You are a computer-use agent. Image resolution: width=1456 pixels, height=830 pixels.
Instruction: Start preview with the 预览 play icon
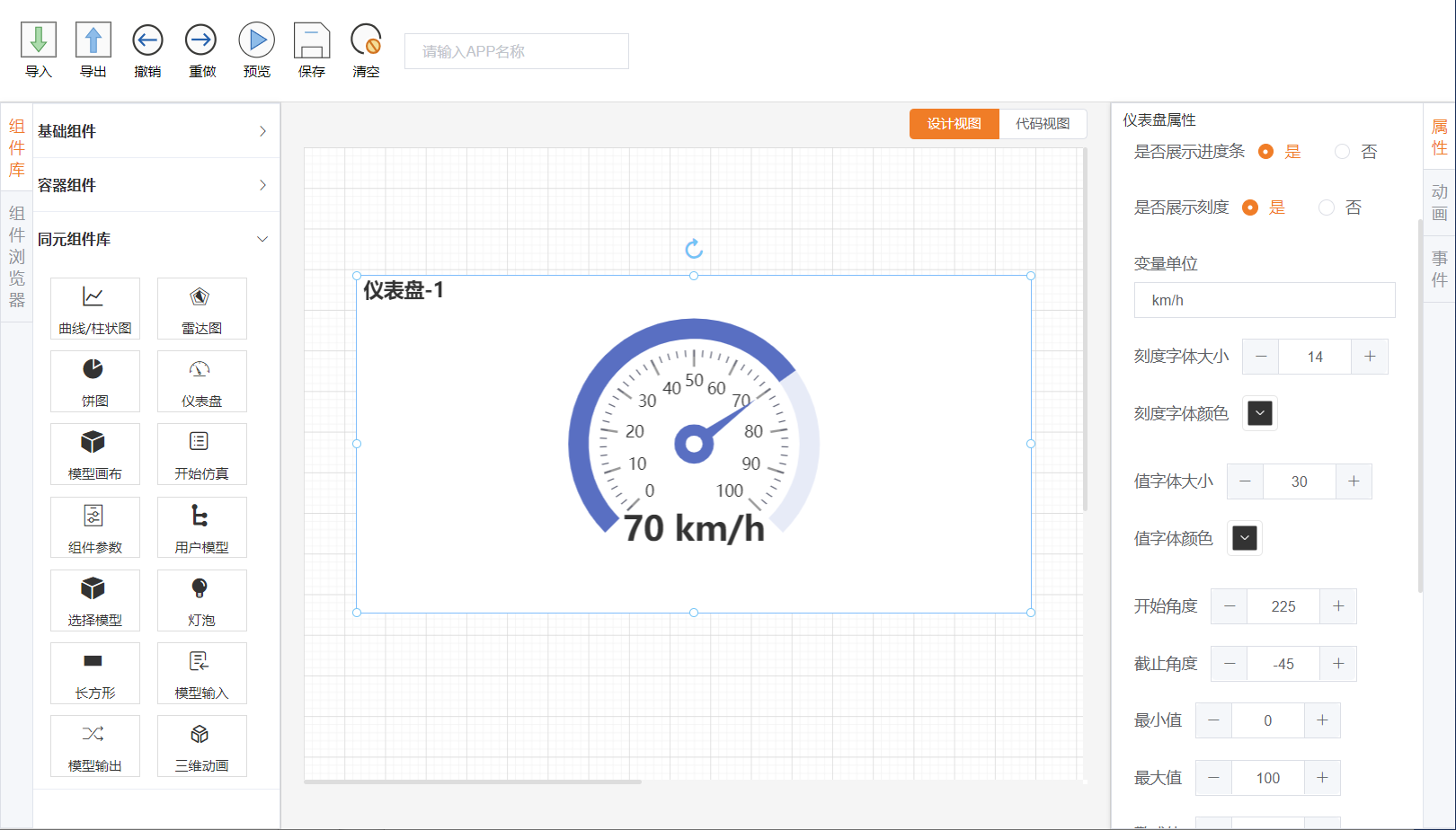tap(257, 40)
